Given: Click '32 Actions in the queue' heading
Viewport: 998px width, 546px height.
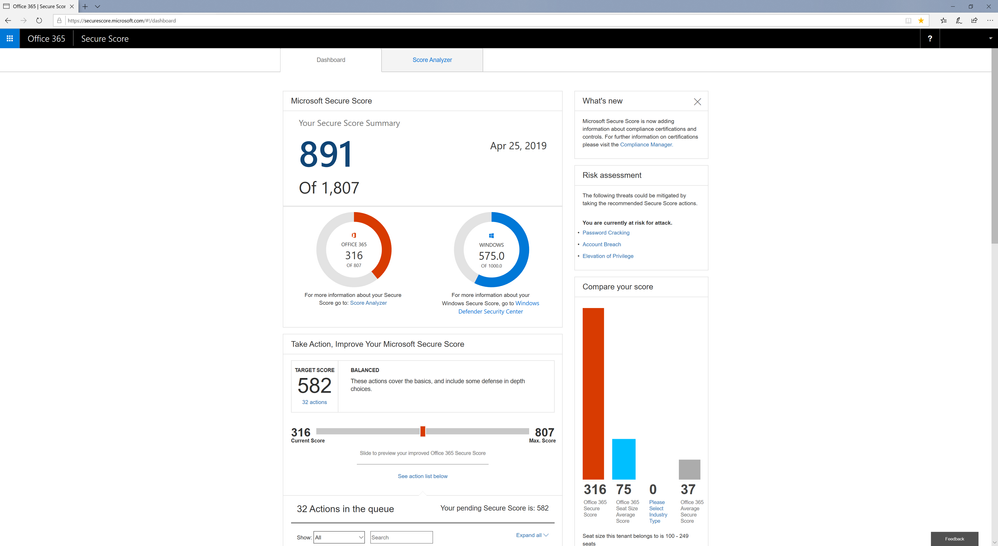Looking at the screenshot, I should pyautogui.click(x=345, y=509).
